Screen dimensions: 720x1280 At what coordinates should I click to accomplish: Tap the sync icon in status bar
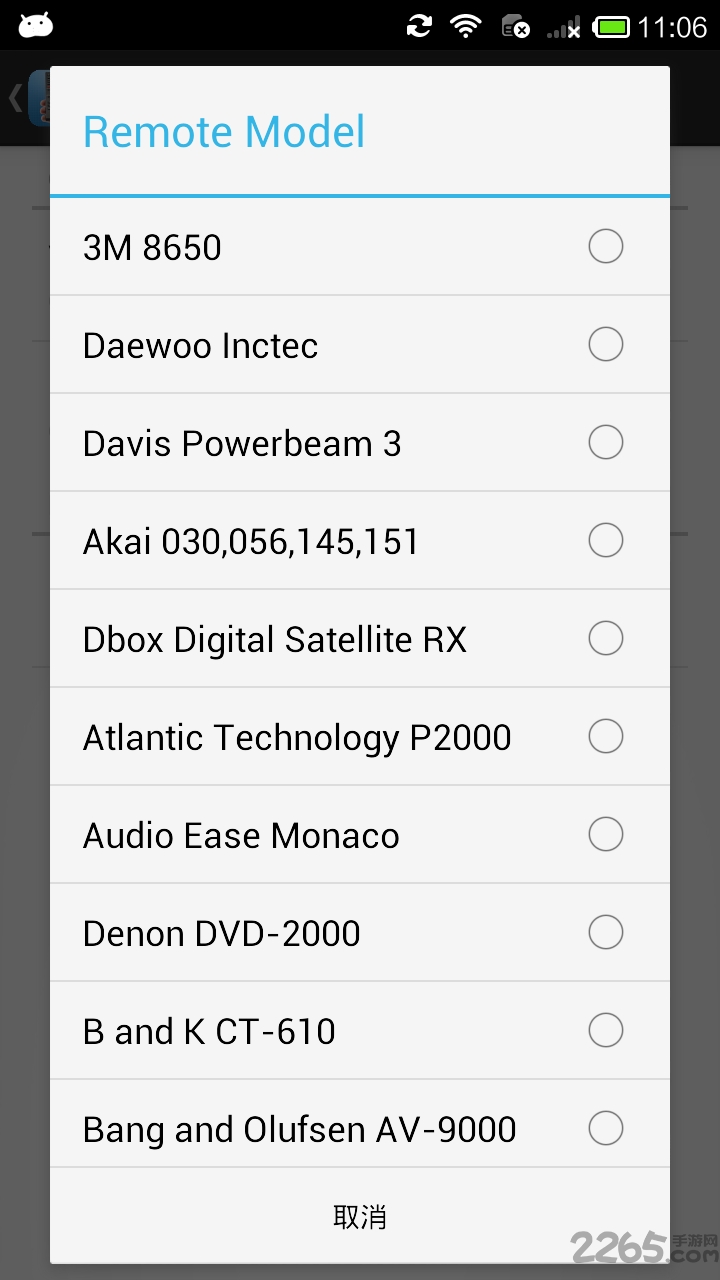[420, 26]
